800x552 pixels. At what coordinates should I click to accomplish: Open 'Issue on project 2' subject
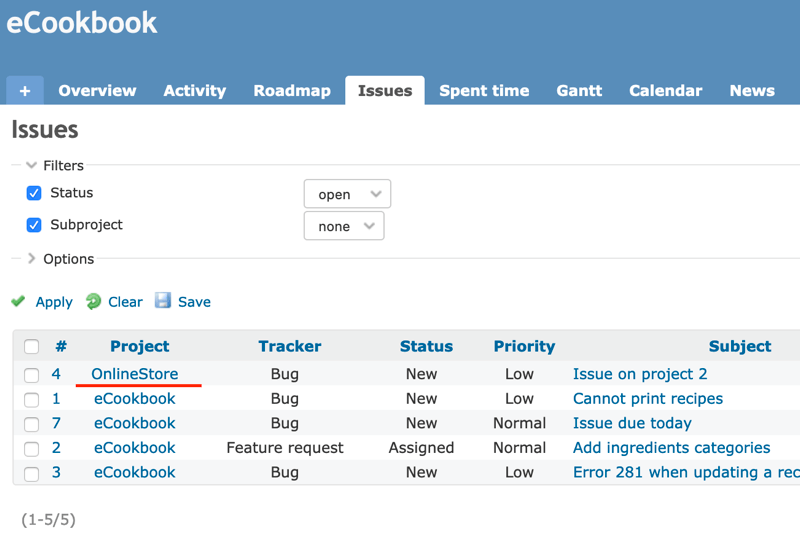[640, 374]
